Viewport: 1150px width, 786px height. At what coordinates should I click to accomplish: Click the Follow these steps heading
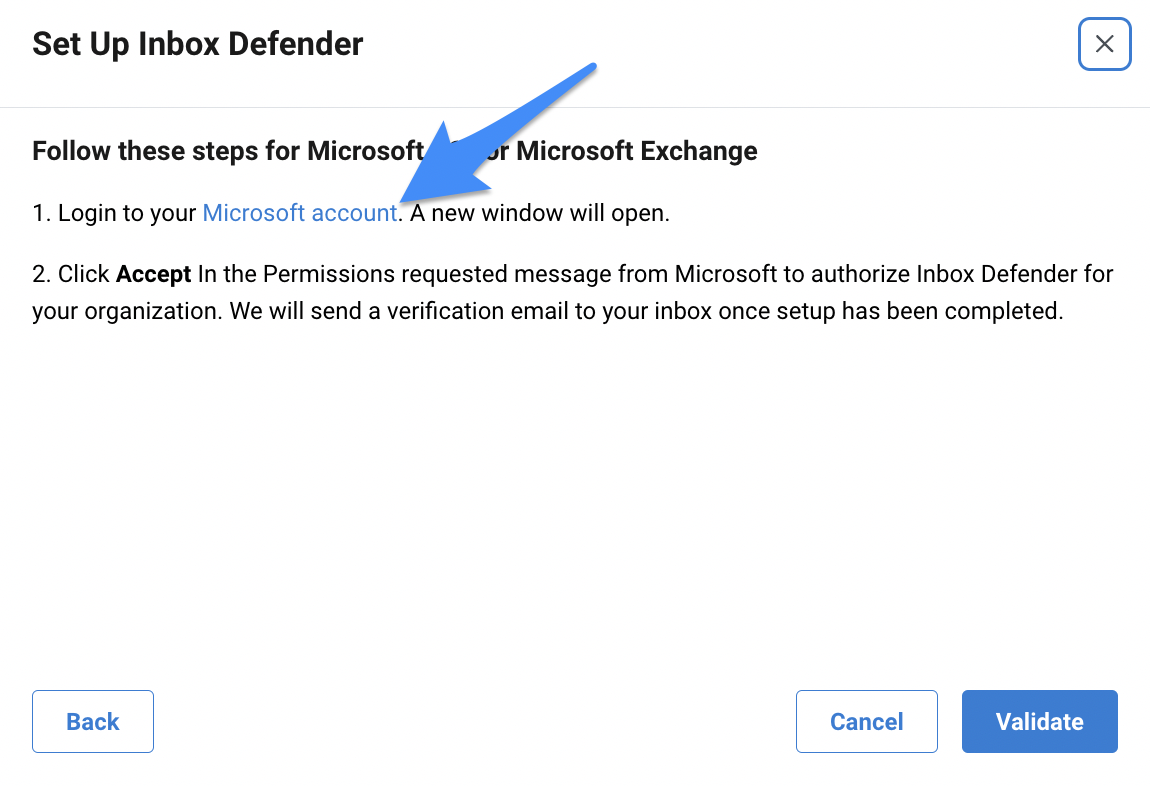395,151
